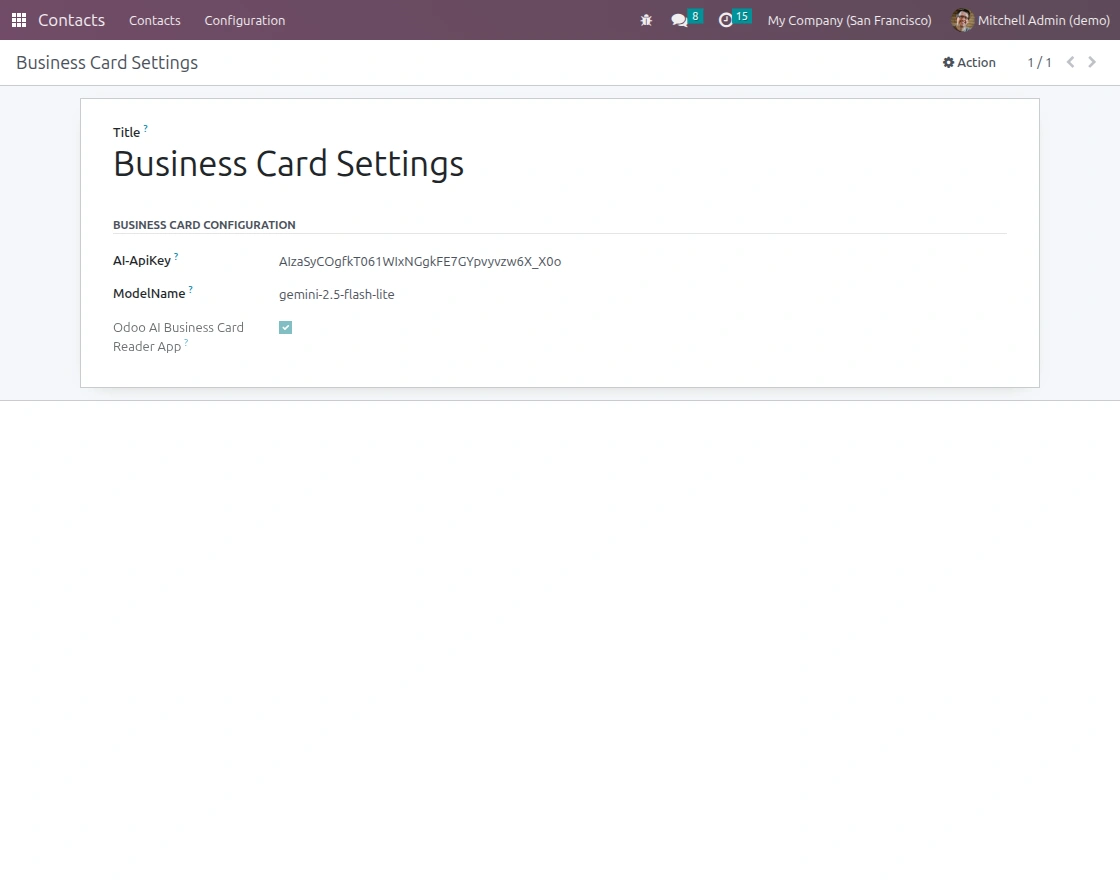
Task: Open the Configuration menu
Action: (x=244, y=20)
